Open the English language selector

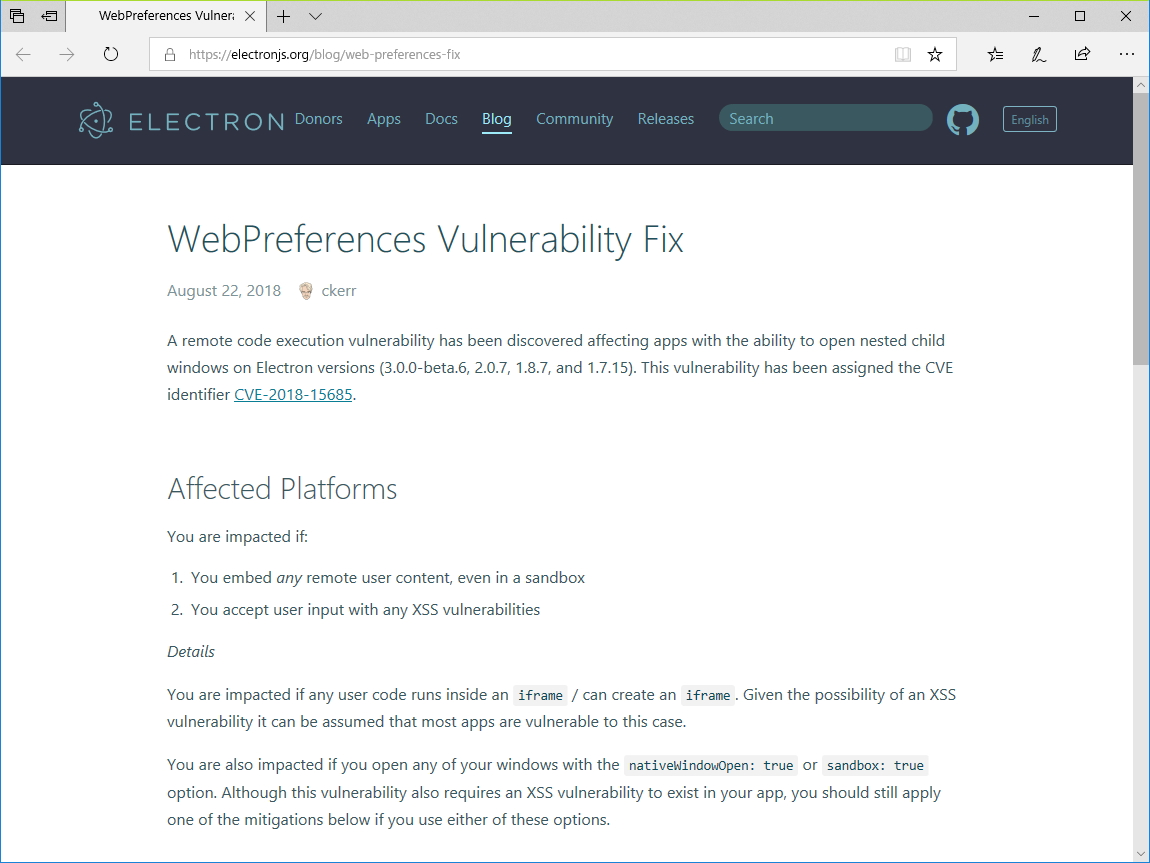tap(1029, 120)
